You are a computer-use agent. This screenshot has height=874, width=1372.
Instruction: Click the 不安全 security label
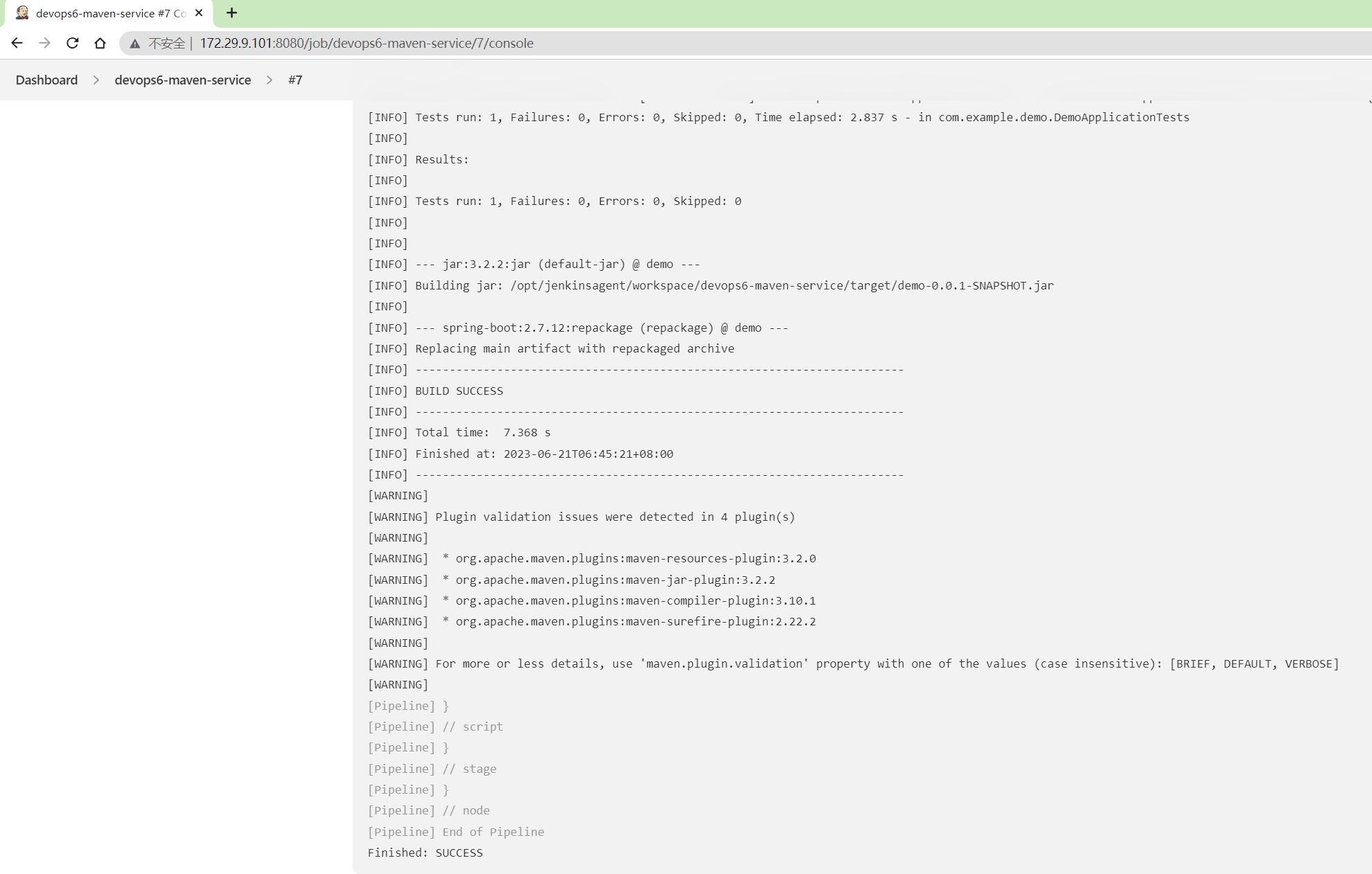tap(167, 44)
